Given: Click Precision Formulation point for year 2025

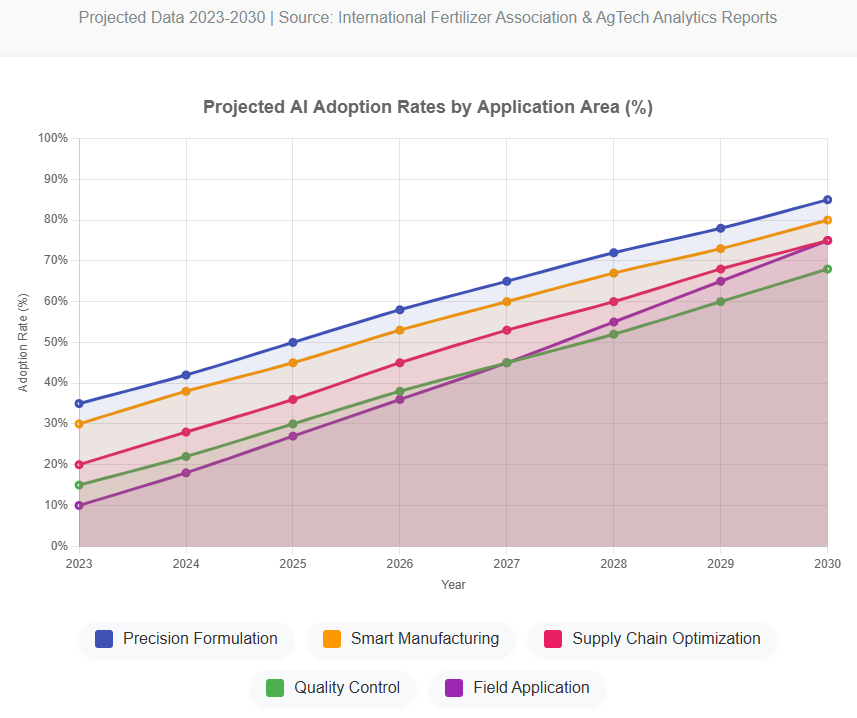Looking at the screenshot, I should [293, 343].
